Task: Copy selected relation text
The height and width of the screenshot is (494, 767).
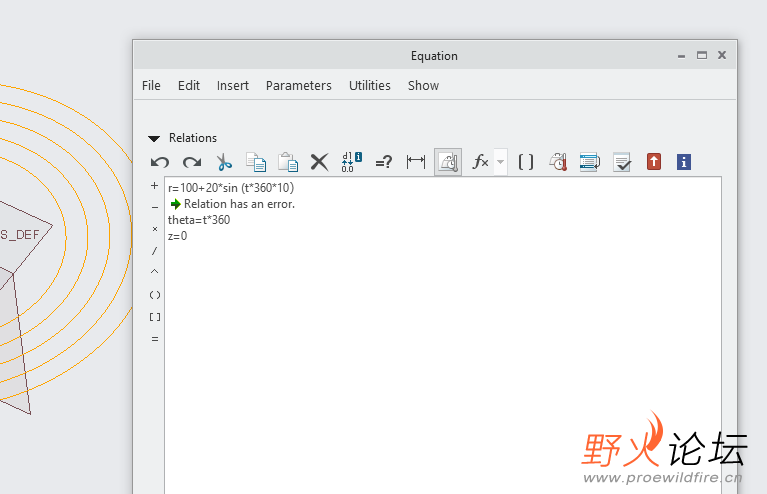Action: pyautogui.click(x=256, y=162)
